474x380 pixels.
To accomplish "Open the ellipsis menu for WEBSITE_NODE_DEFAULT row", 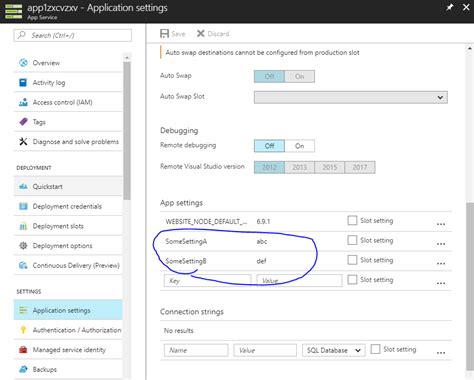I will pyautogui.click(x=441, y=224).
